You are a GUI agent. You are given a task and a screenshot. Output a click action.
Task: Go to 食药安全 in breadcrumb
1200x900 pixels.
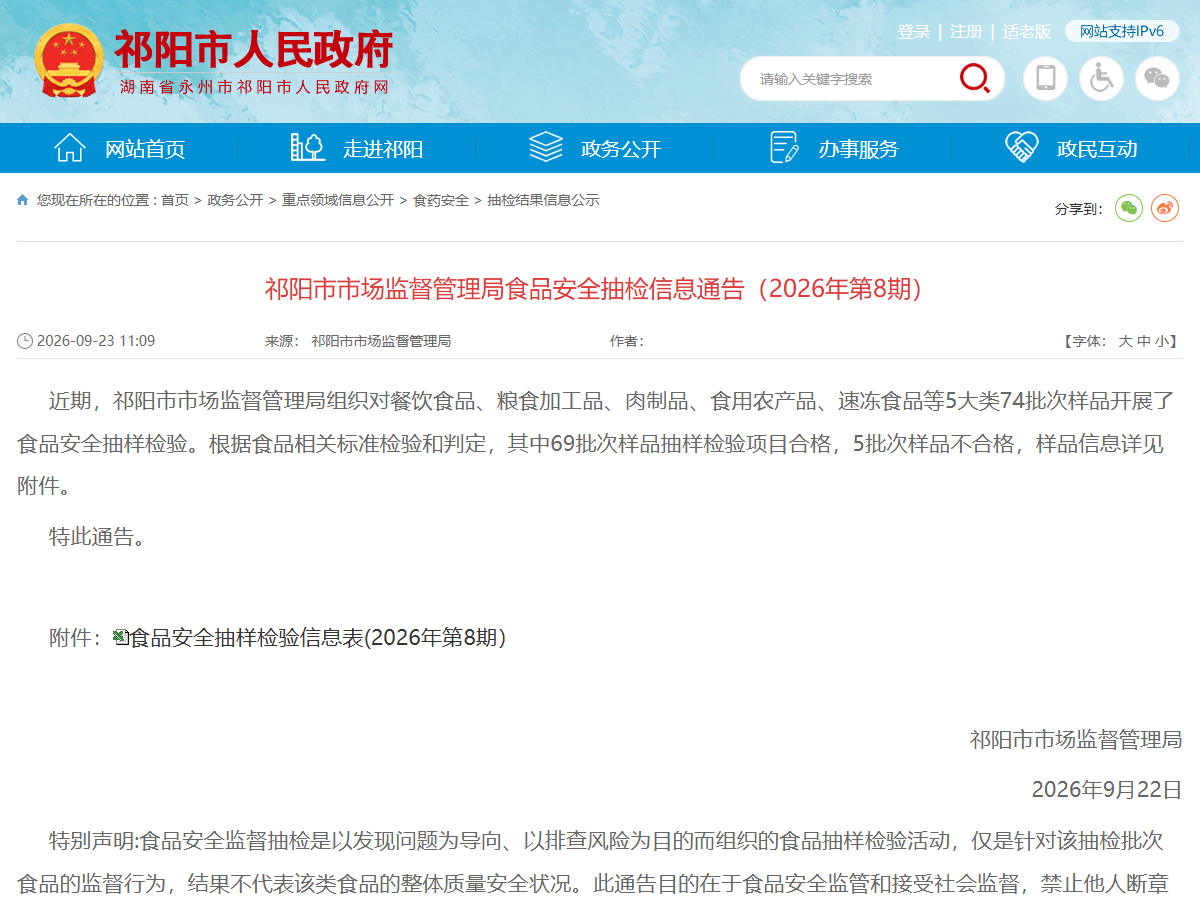(x=441, y=200)
